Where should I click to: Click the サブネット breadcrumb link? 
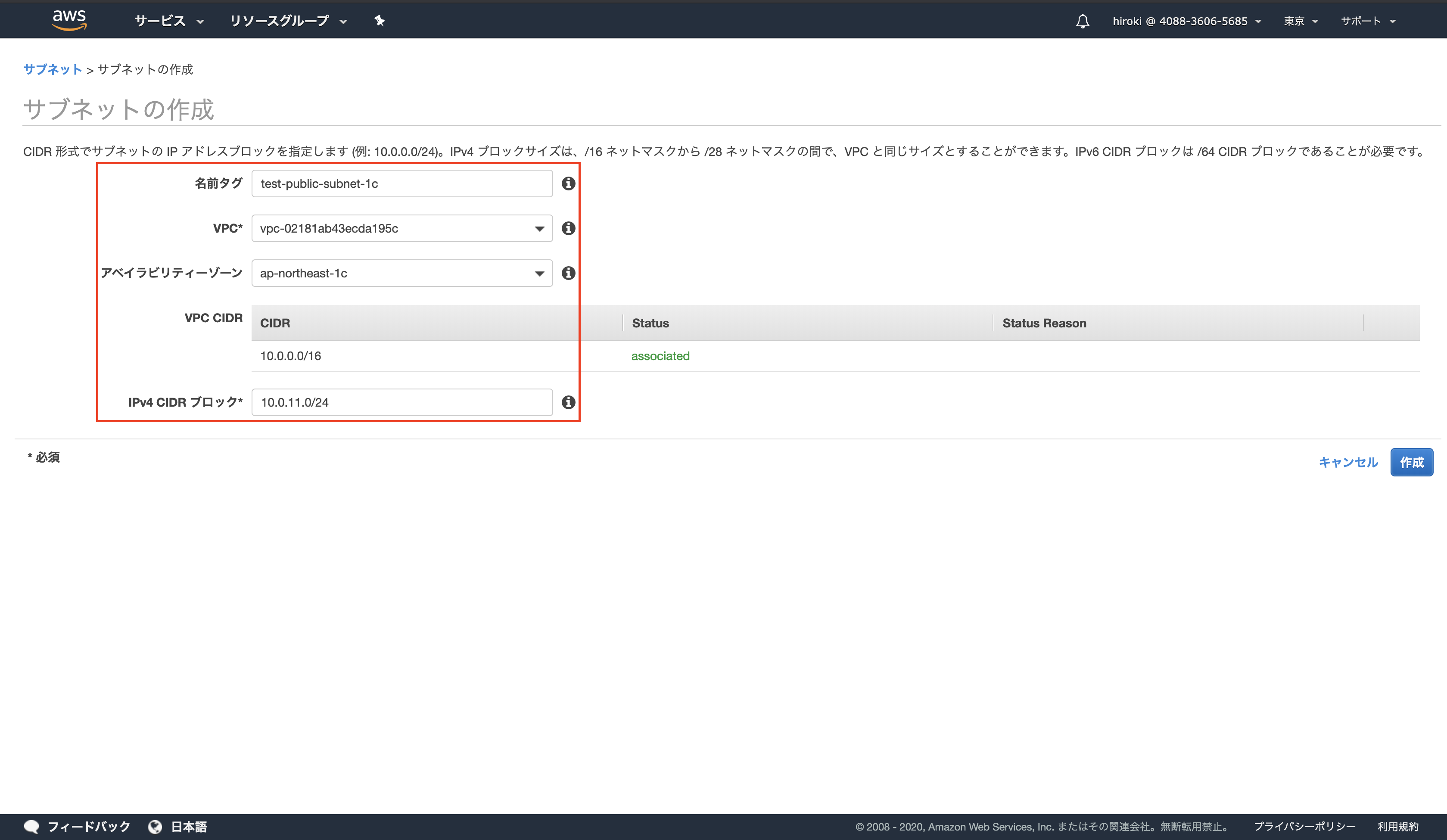52,69
